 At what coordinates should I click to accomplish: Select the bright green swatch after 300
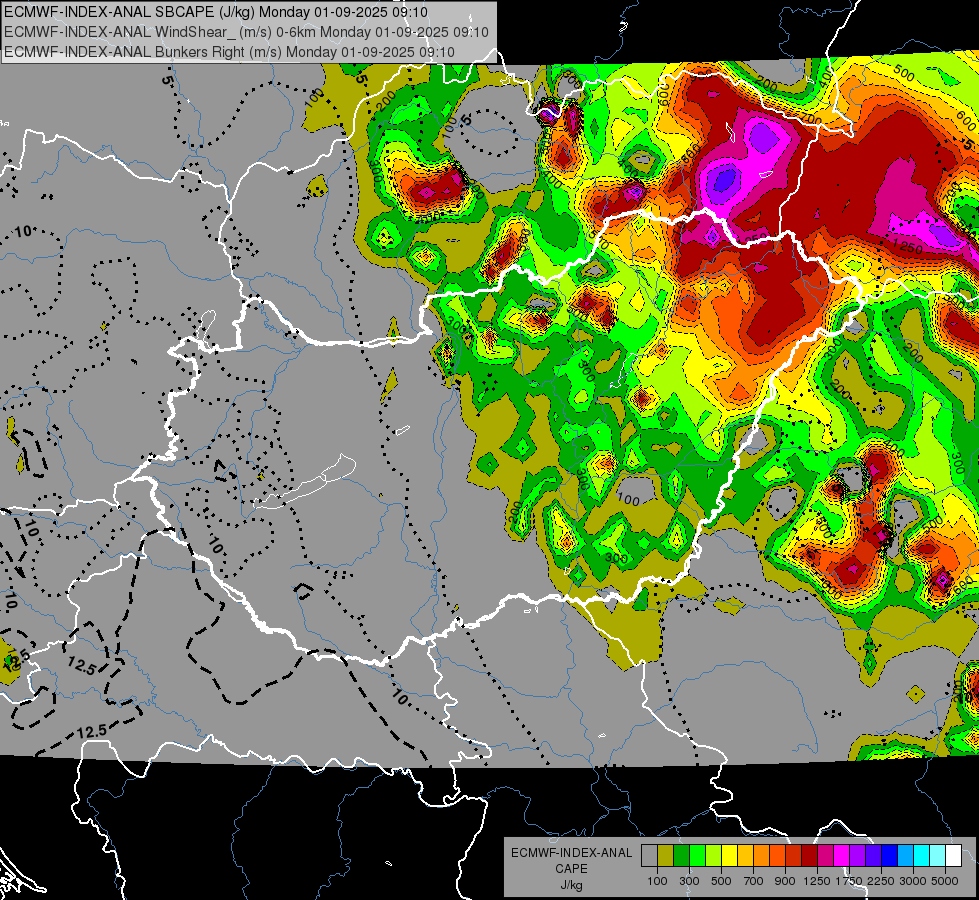point(697,855)
